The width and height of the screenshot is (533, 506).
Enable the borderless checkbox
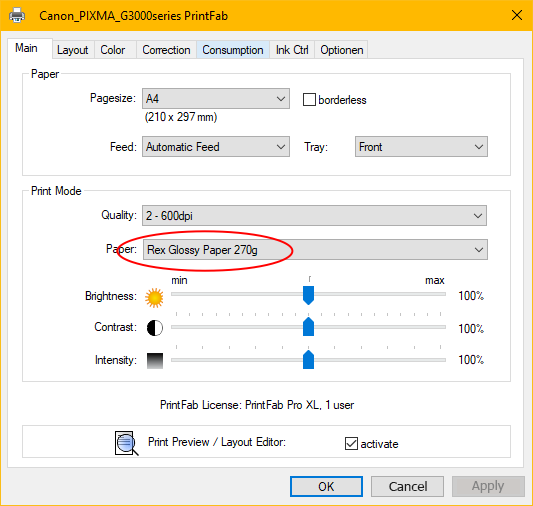(309, 100)
